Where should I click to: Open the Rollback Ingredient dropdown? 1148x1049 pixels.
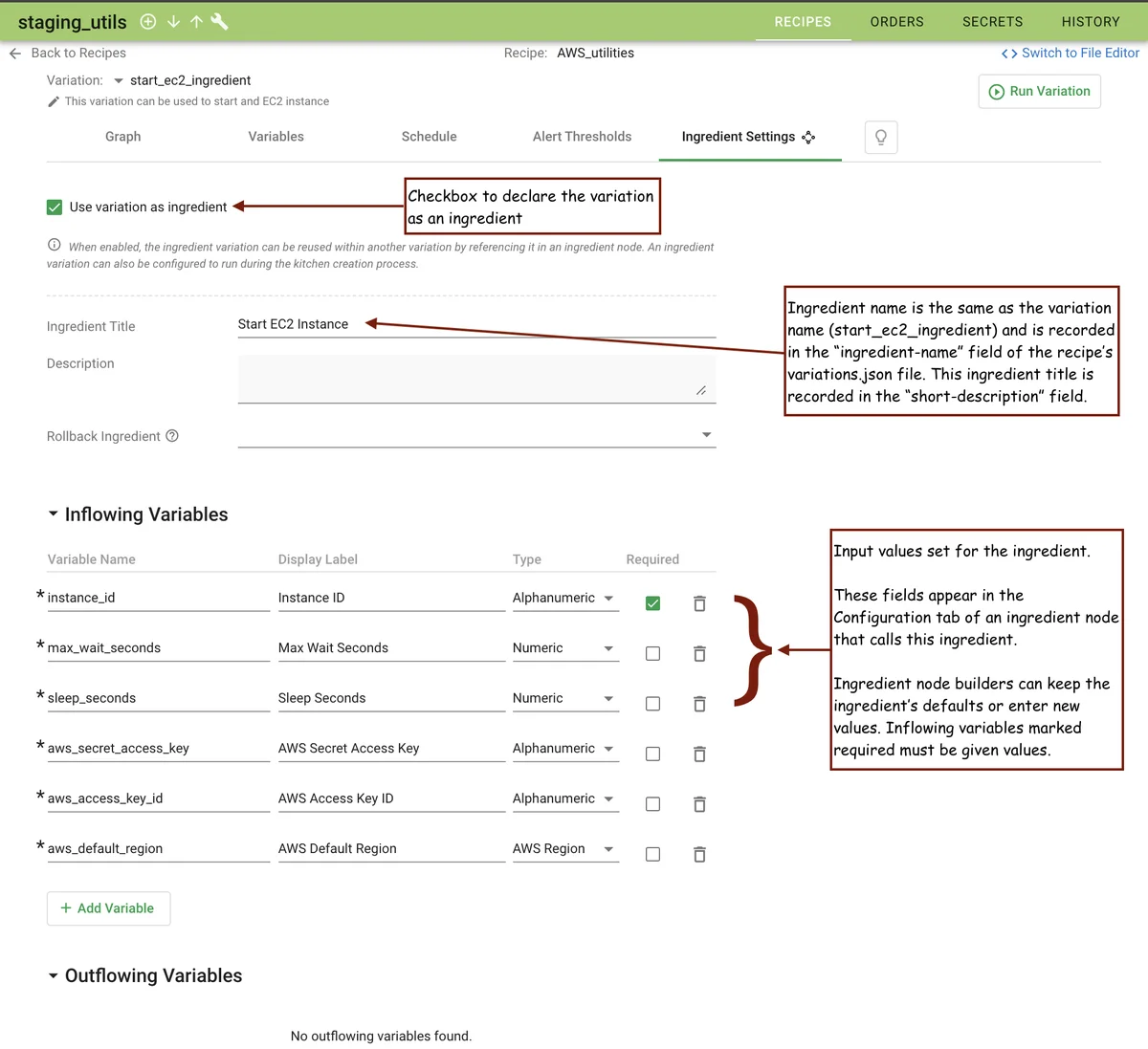(x=706, y=435)
